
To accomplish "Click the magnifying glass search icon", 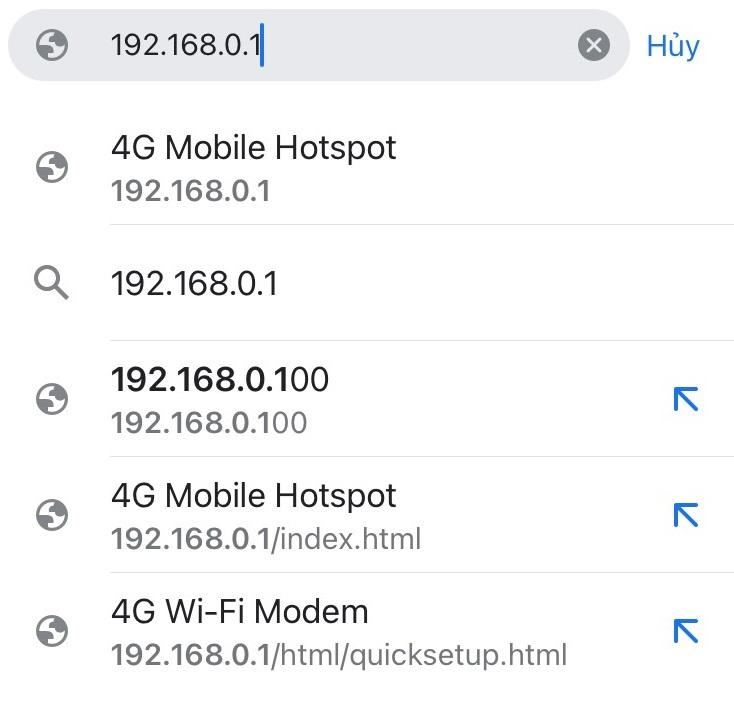I will coord(51,283).
